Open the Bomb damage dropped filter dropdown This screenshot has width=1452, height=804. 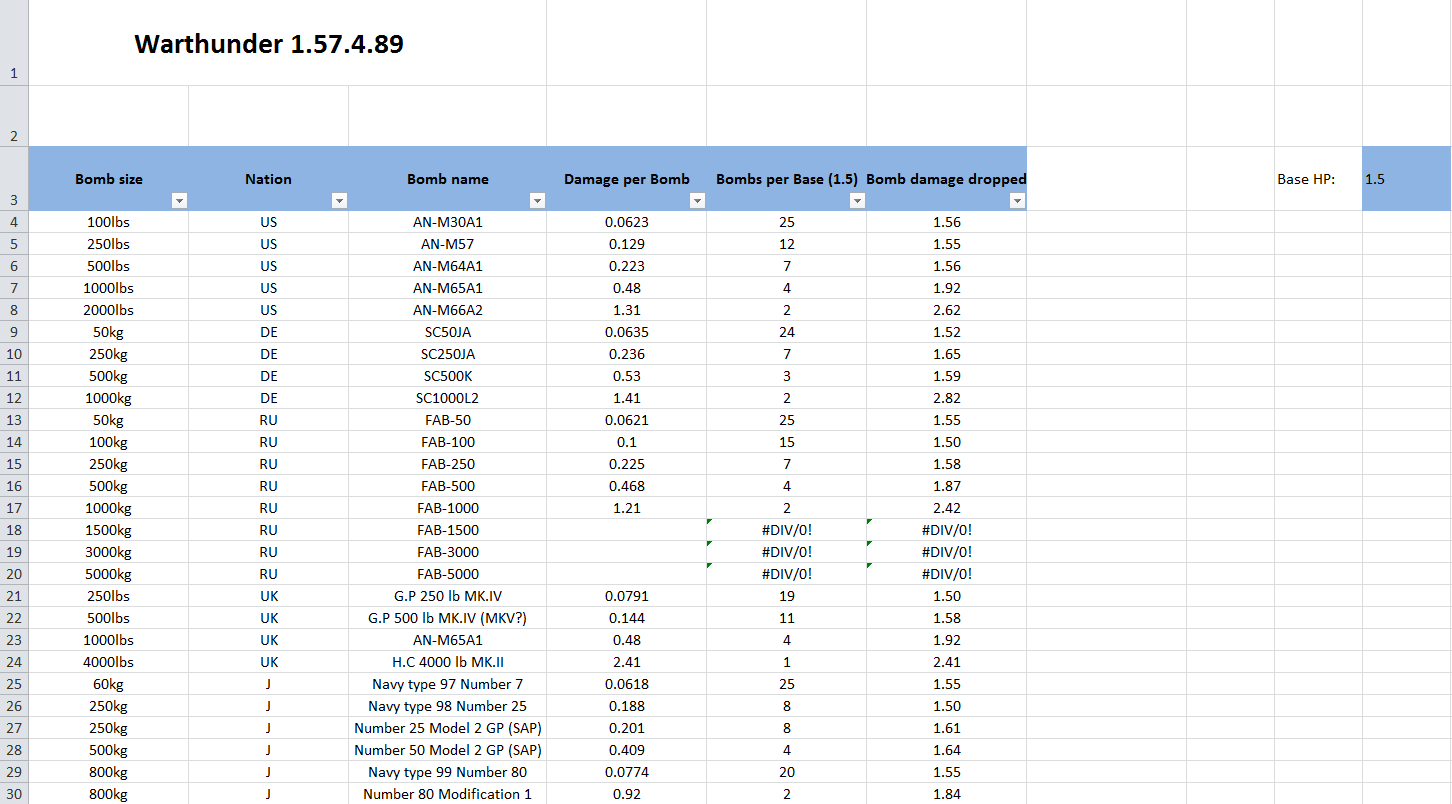tap(1017, 201)
